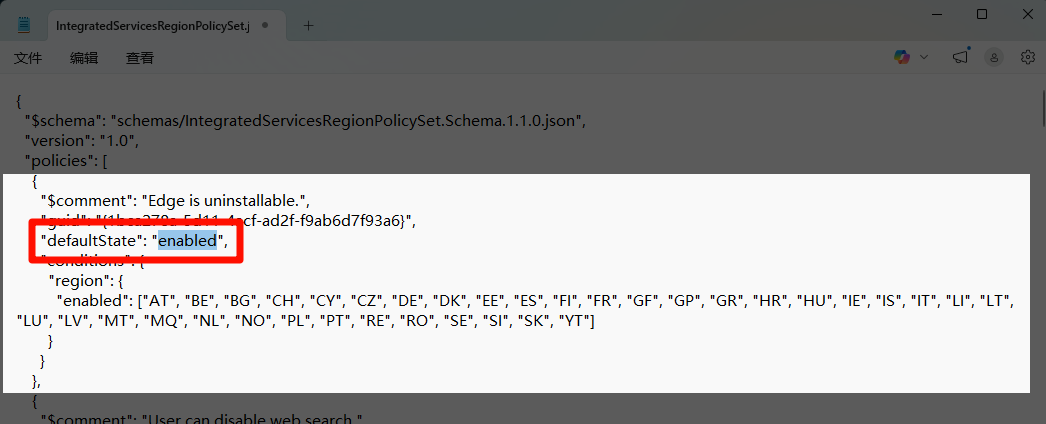Open the 文件 menu
Screen dimensions: 1046x424
(x=28, y=58)
